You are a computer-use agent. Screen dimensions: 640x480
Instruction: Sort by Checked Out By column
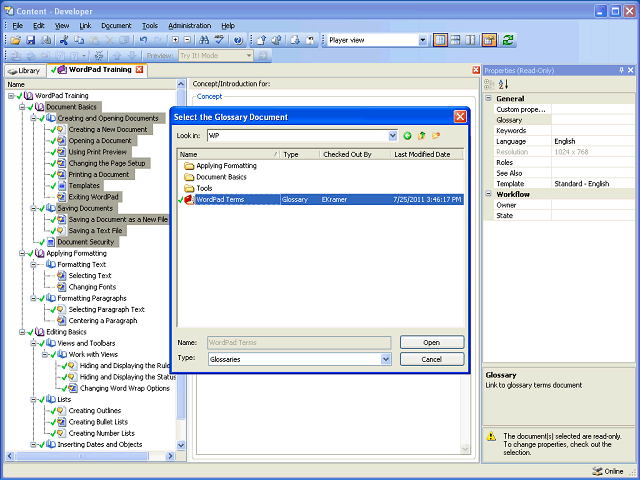coord(355,154)
